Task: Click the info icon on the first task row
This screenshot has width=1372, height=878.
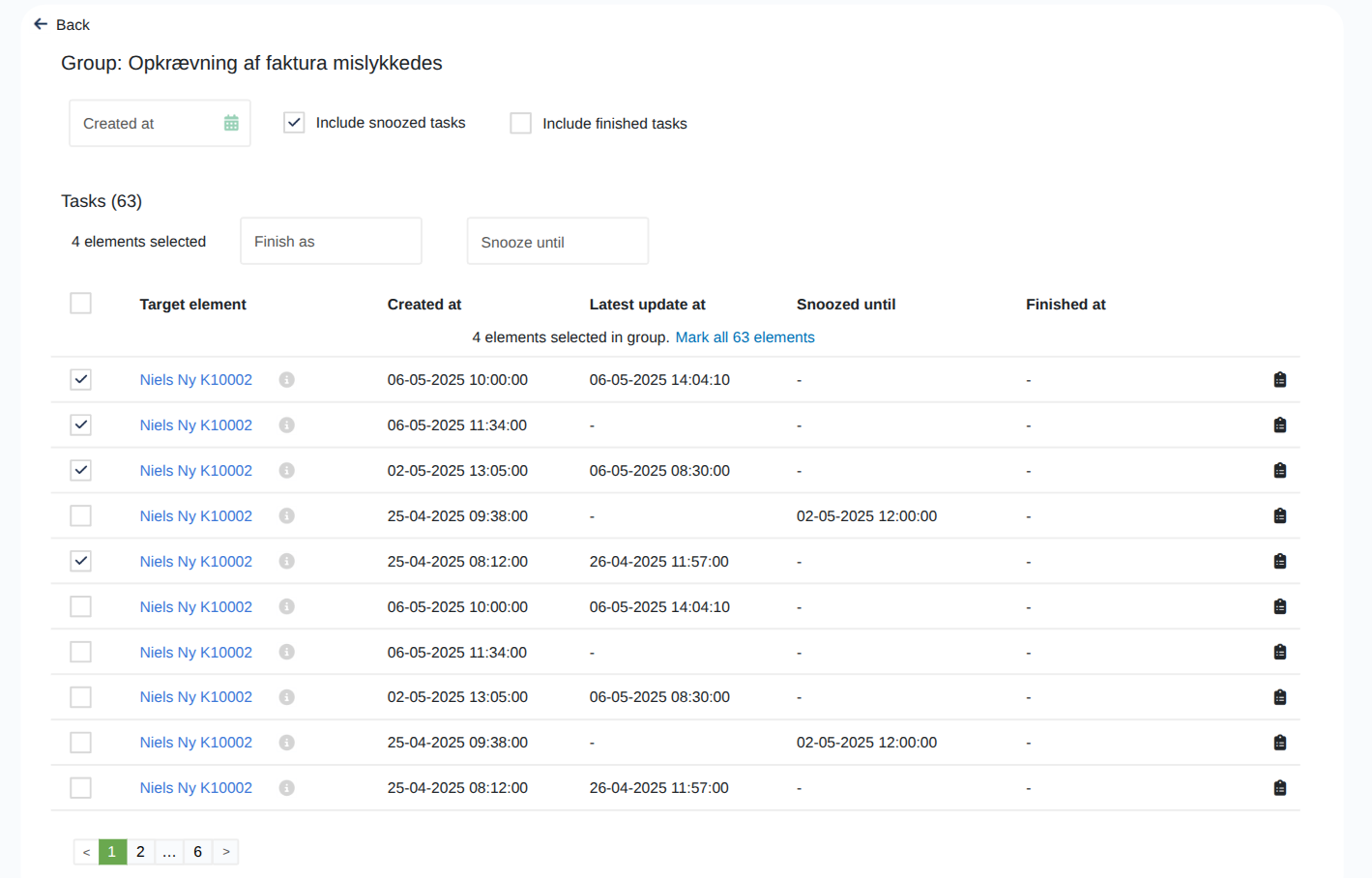Action: [286, 379]
